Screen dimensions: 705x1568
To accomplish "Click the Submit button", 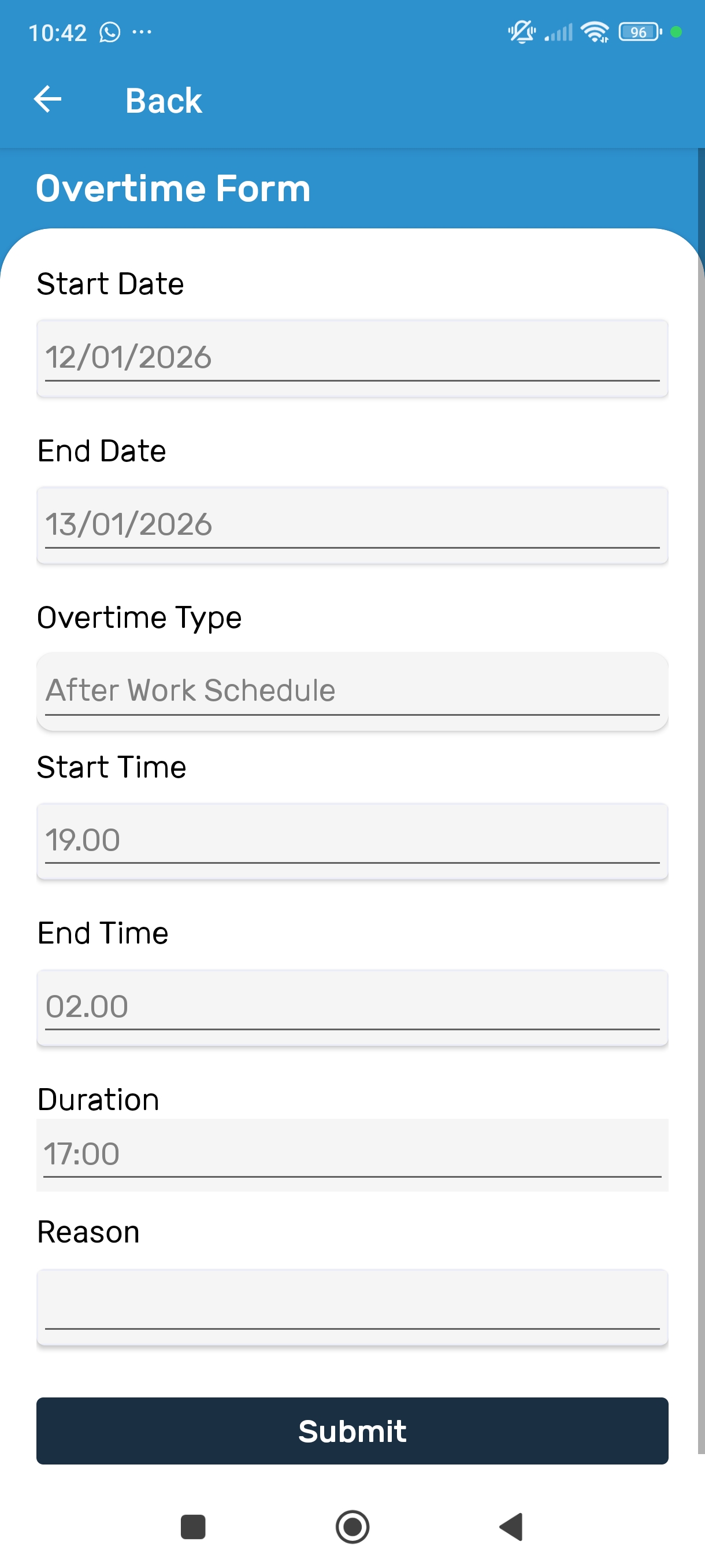I will click(352, 1430).
